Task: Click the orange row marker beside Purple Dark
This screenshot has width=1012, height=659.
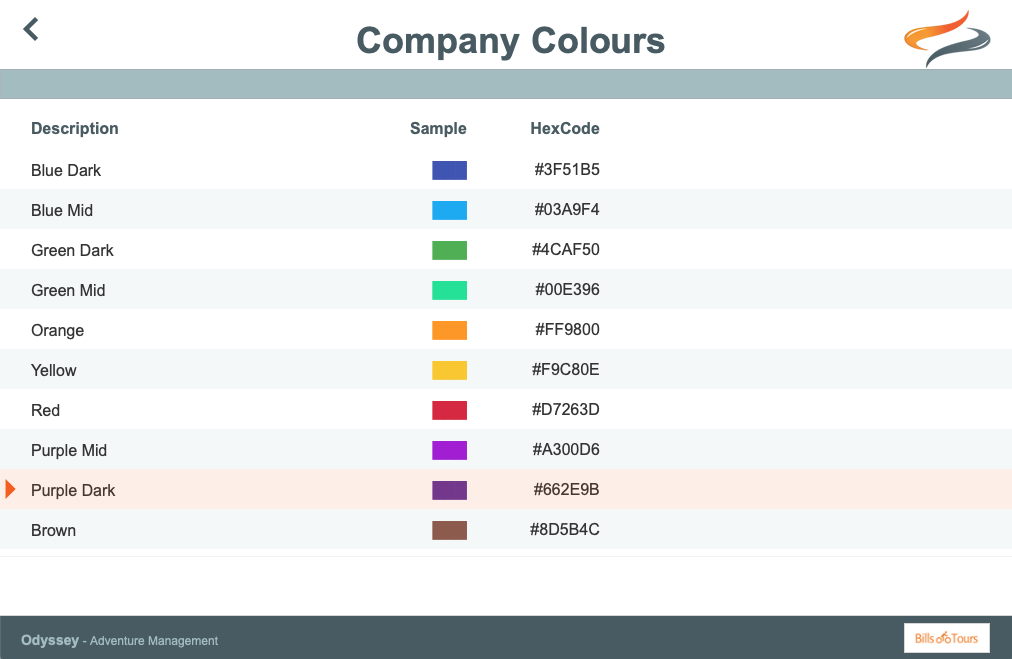Action: [x=10, y=489]
